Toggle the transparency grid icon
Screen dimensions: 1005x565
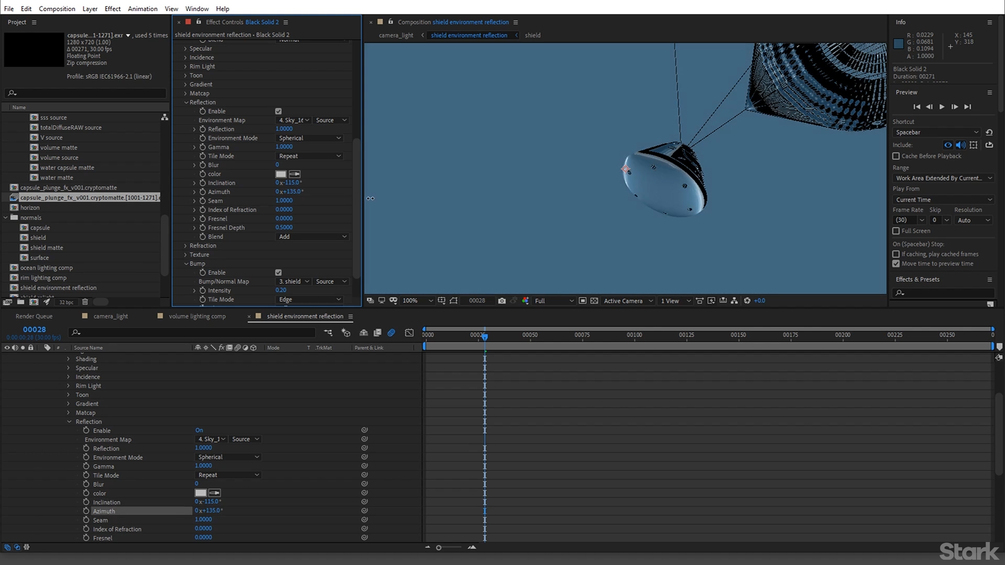click(594, 300)
